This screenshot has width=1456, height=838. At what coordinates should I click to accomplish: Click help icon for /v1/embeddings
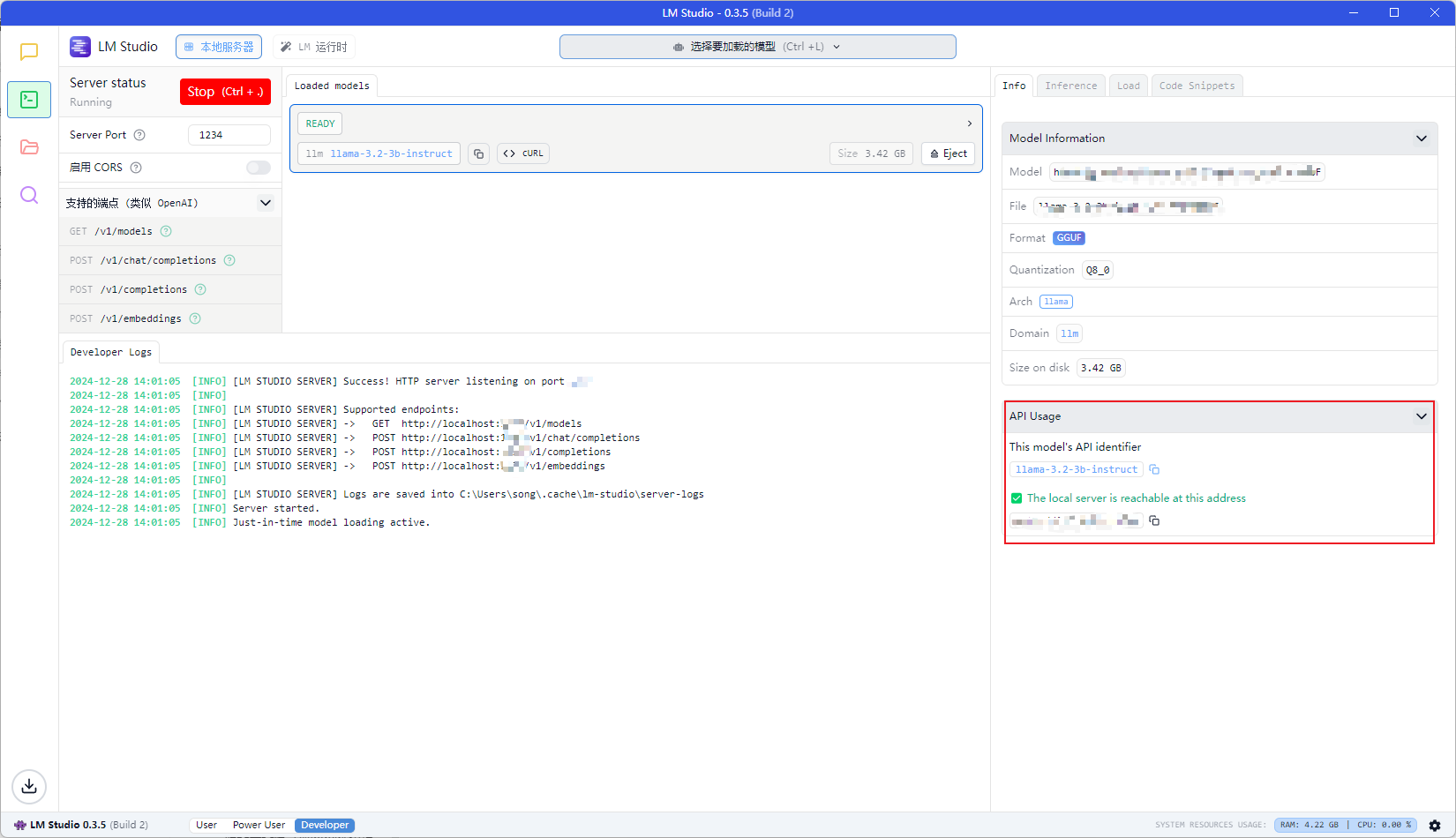point(195,318)
